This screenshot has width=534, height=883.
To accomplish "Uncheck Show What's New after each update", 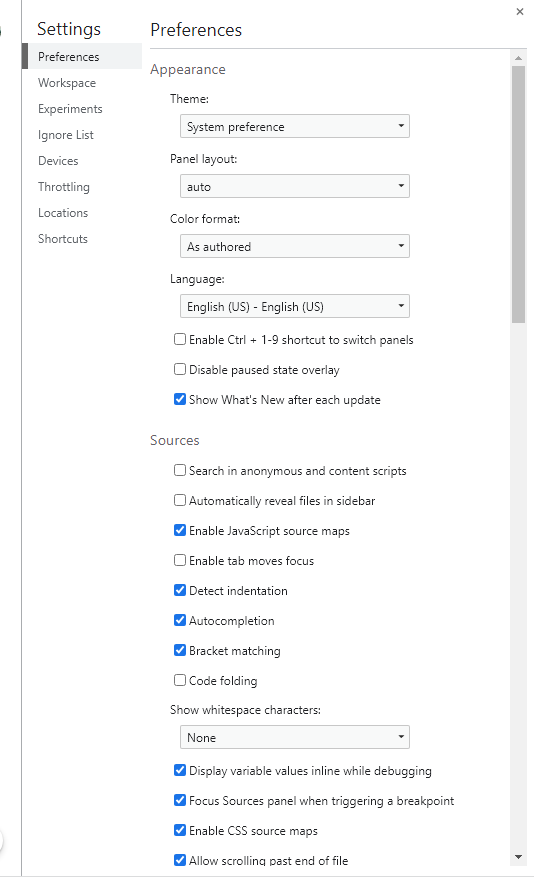I will [180, 399].
